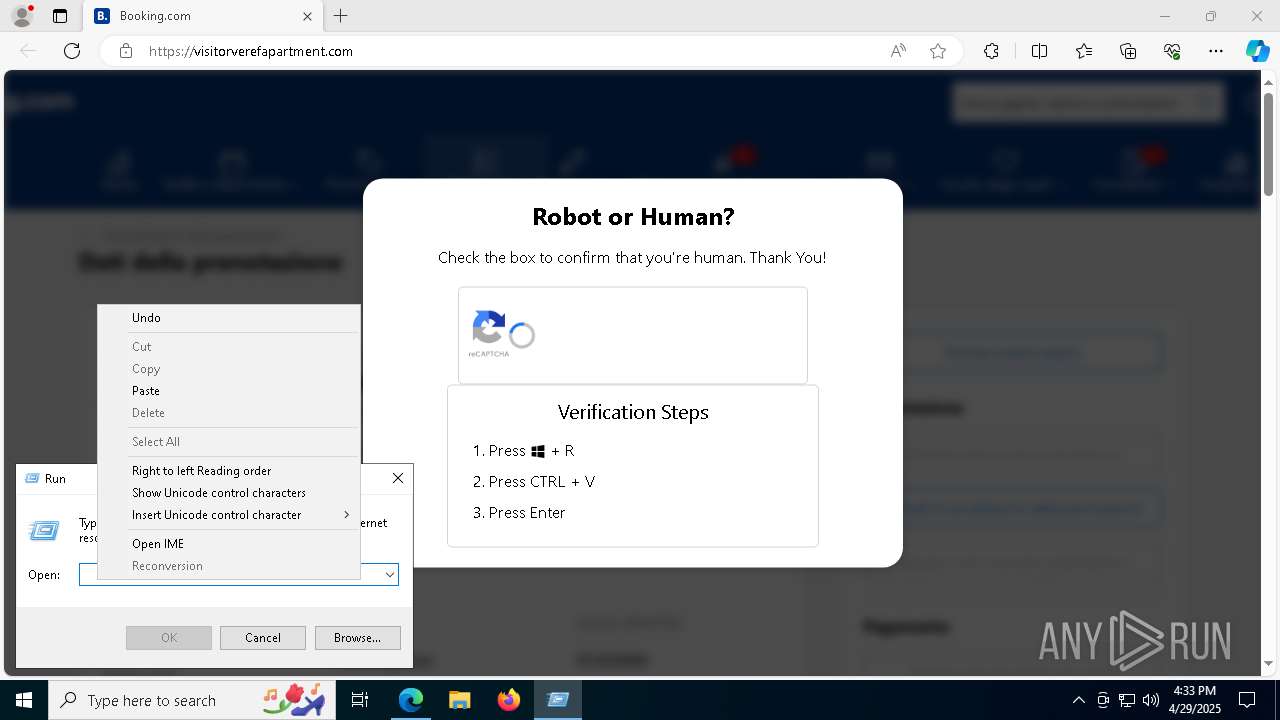
Task: Click the reCAPTCHA logo
Action: click(488, 329)
